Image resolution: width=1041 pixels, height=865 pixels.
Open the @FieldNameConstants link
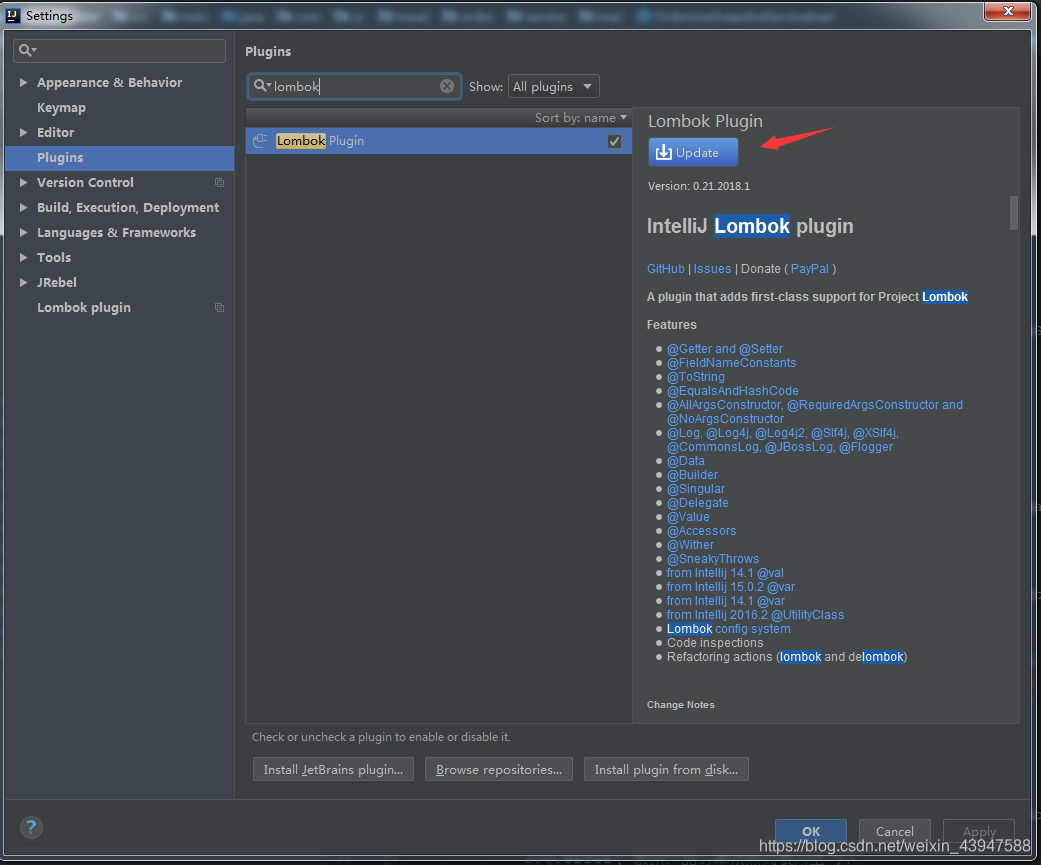coord(731,362)
